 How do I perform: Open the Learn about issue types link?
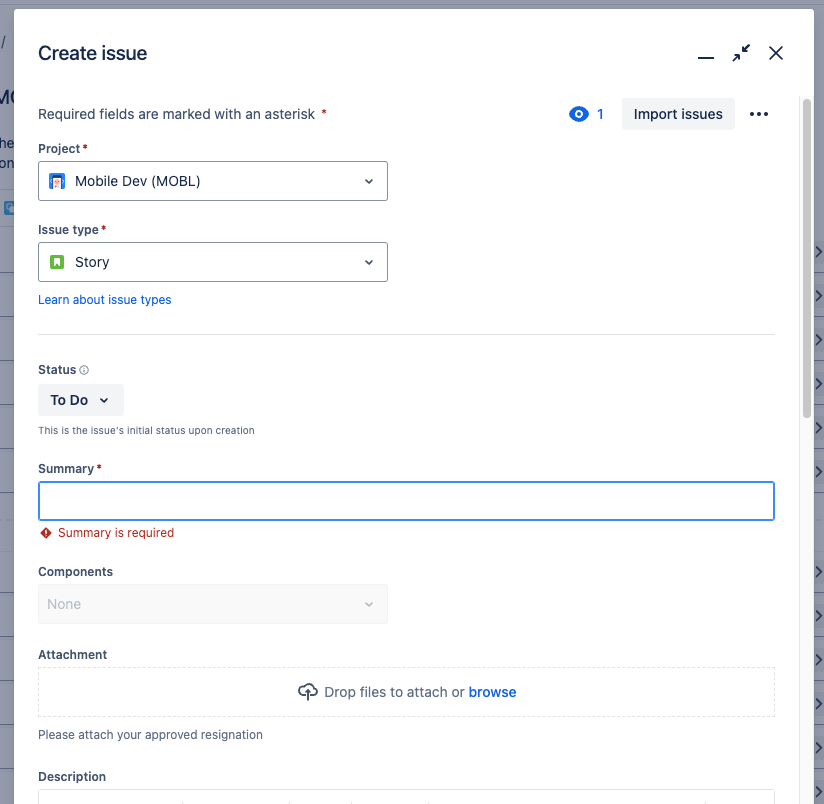point(104,299)
